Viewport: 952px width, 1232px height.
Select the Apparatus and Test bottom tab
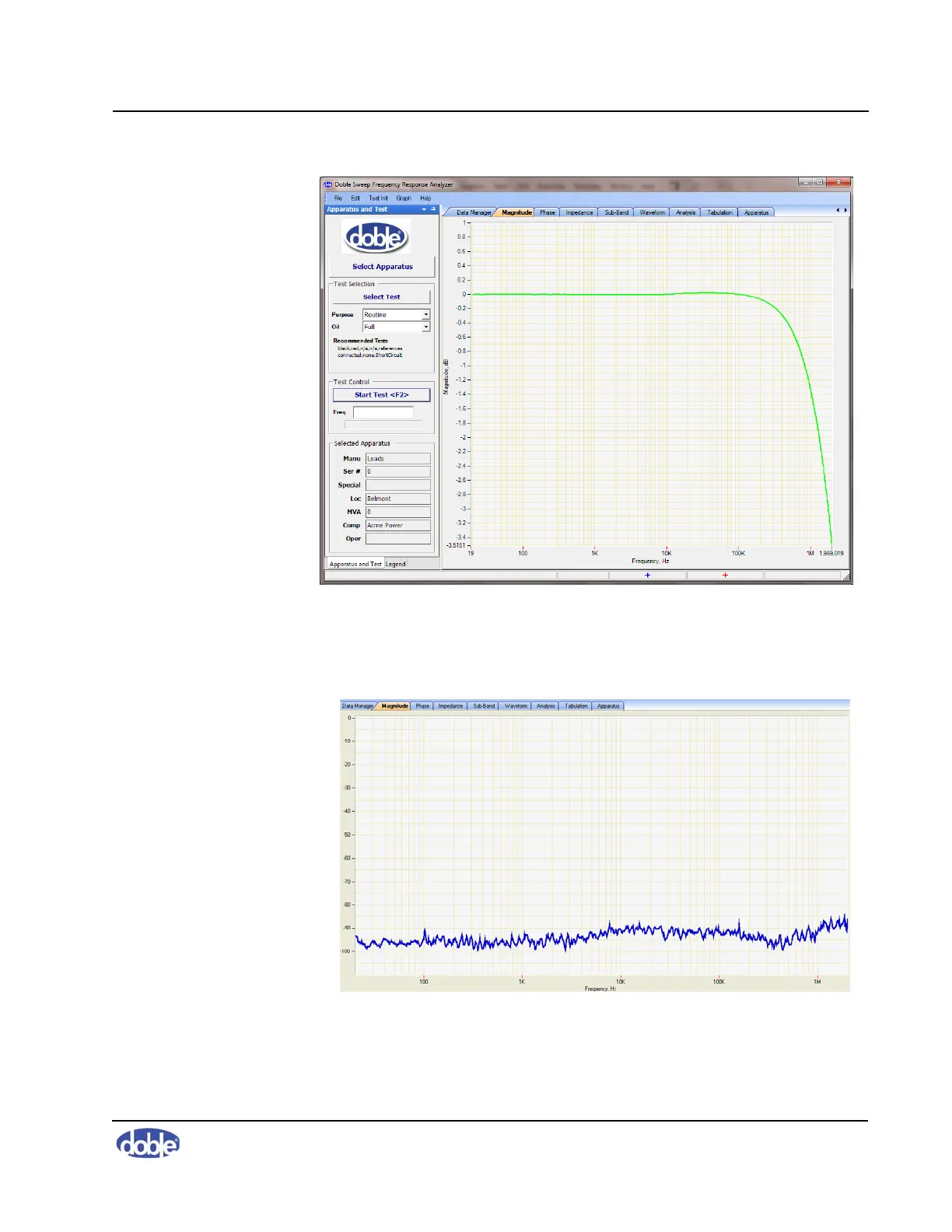pos(355,564)
